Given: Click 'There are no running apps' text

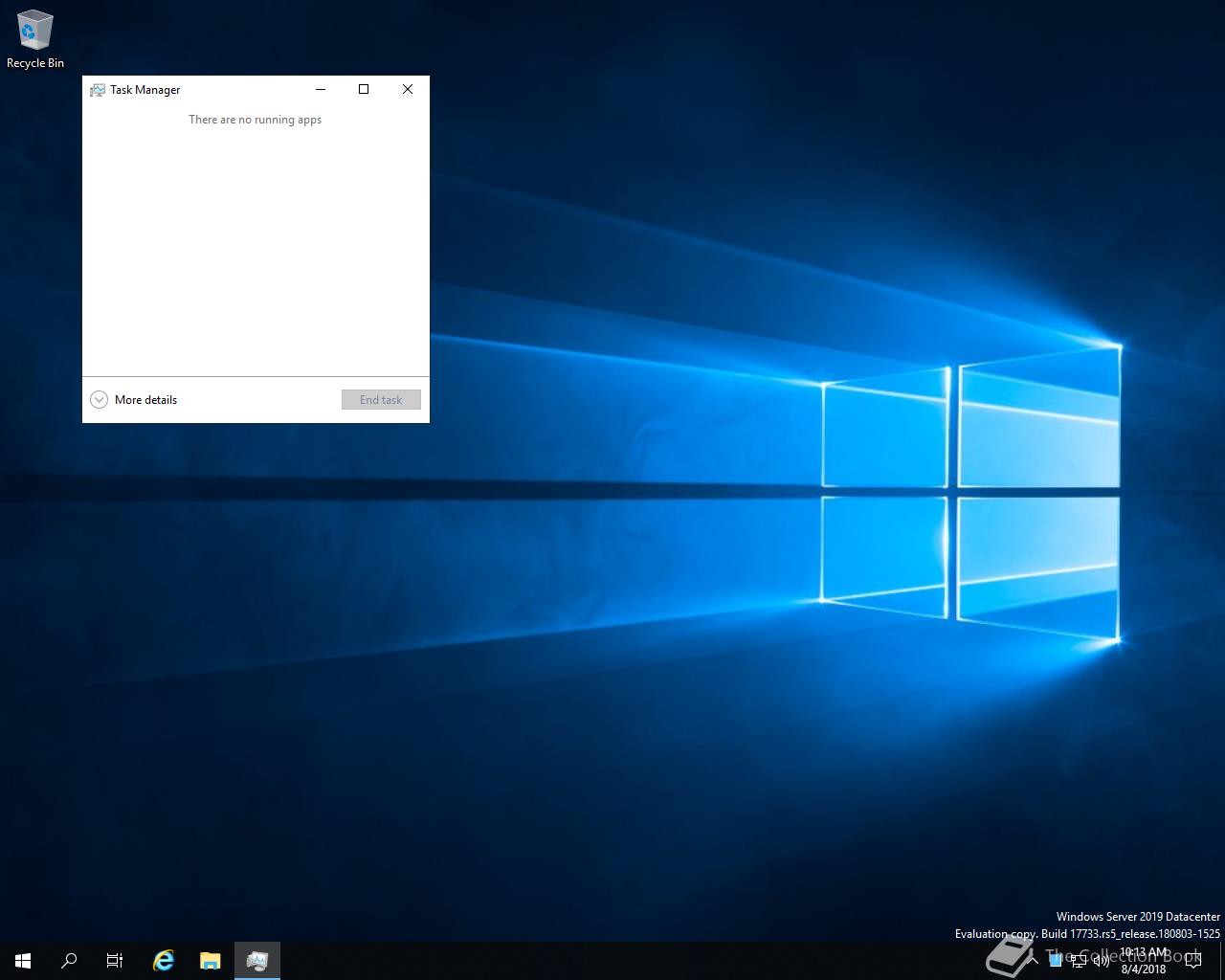Looking at the screenshot, I should (x=255, y=120).
